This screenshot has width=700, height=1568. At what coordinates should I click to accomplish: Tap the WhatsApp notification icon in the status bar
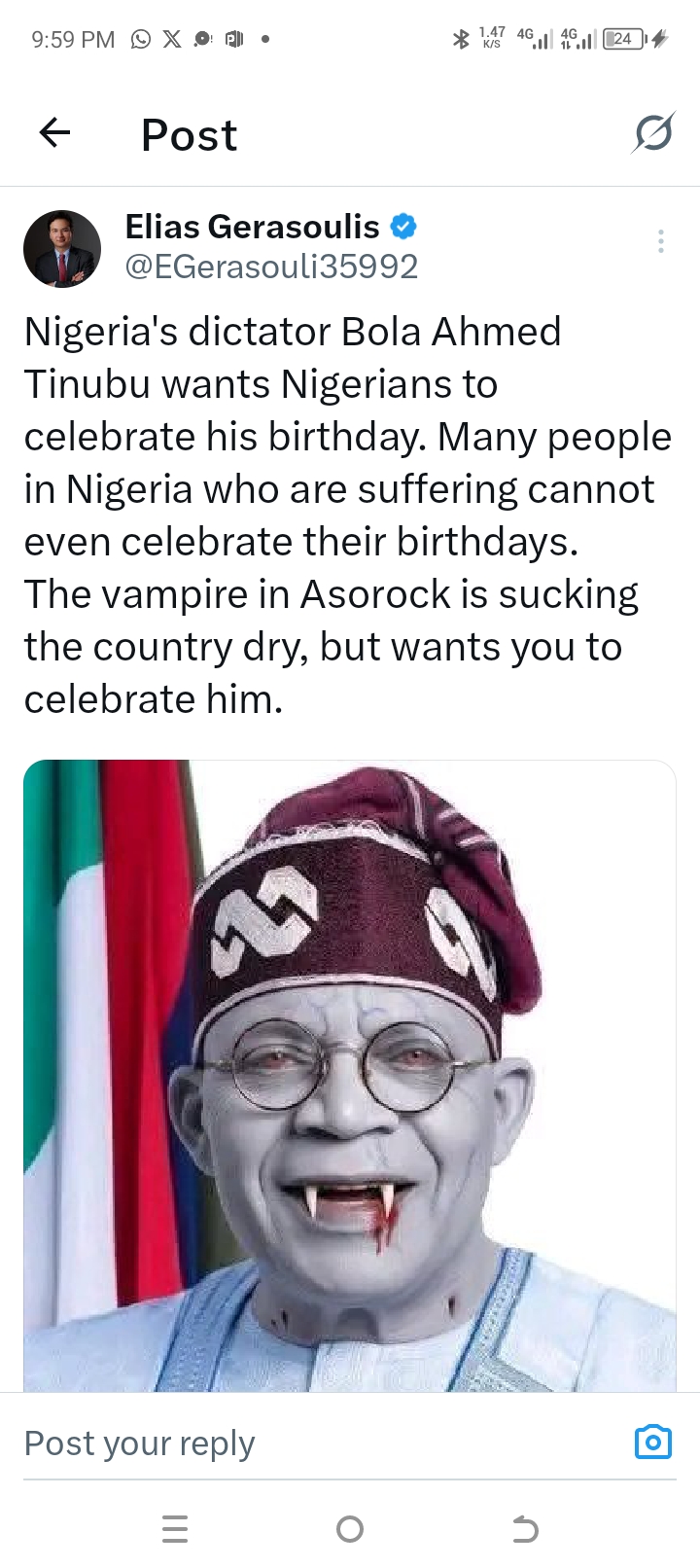[141, 39]
